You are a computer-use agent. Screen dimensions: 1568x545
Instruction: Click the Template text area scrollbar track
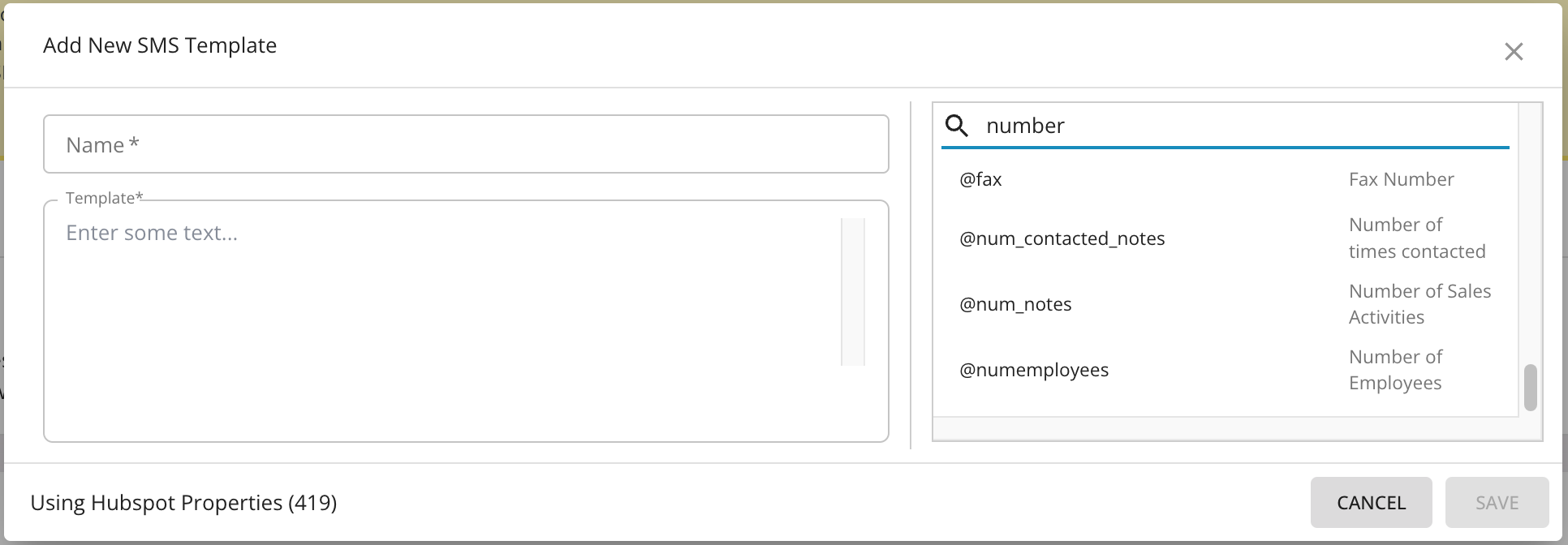click(853, 292)
